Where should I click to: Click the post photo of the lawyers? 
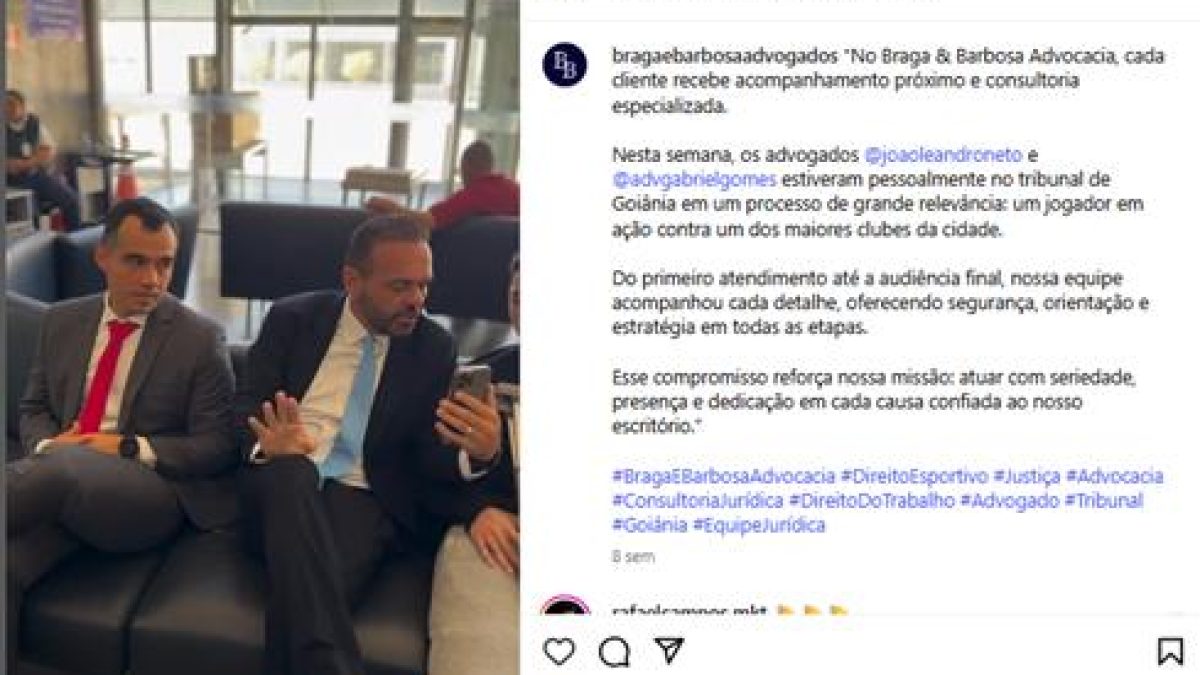[x=262, y=337]
